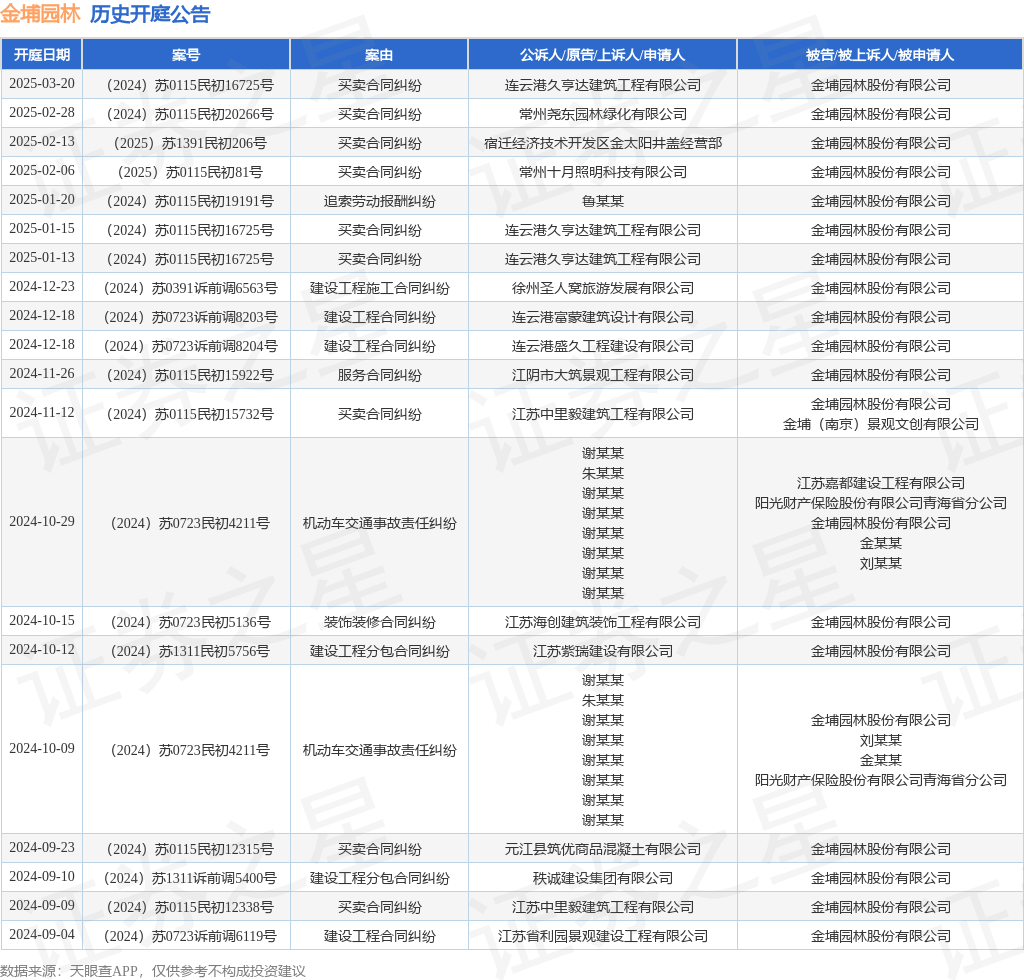The image size is (1024, 980).
Task: Click case number (2024)苏0115民初15922号
Action: click(x=189, y=375)
